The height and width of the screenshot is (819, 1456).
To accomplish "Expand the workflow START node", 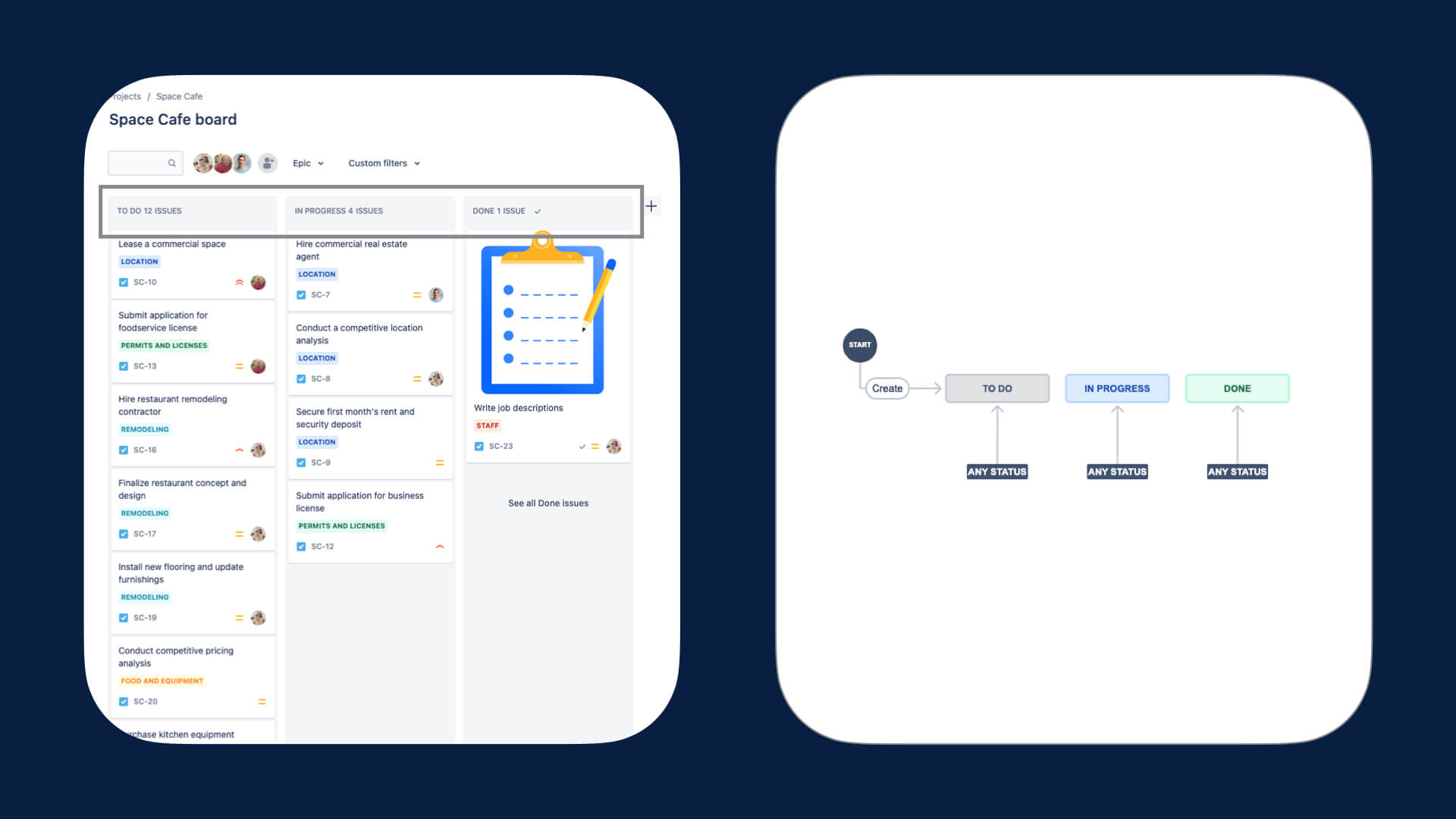I will pos(858,344).
